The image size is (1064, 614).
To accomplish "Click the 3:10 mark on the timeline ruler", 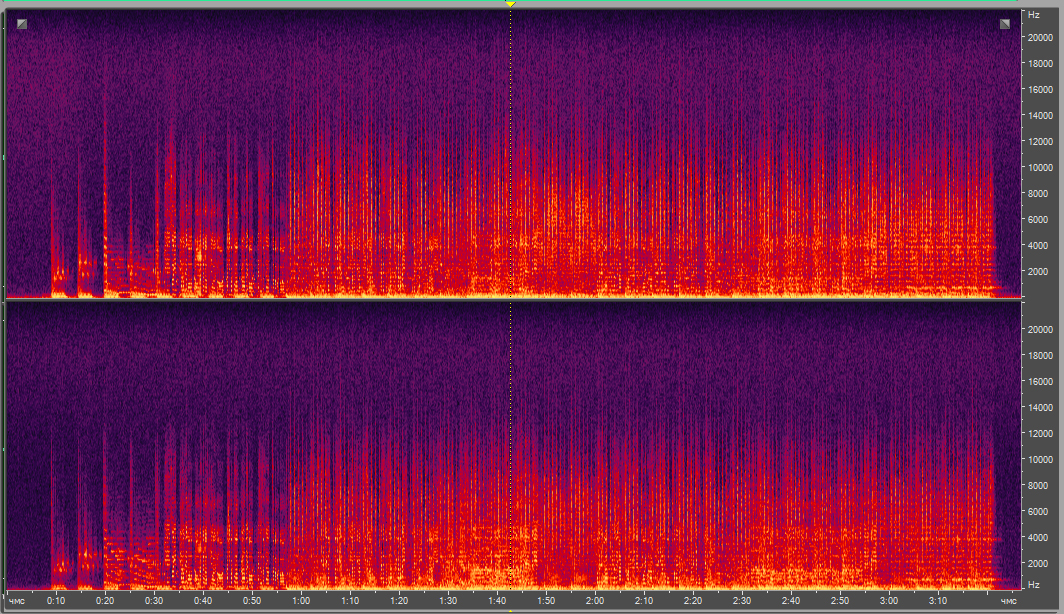I will [x=938, y=601].
